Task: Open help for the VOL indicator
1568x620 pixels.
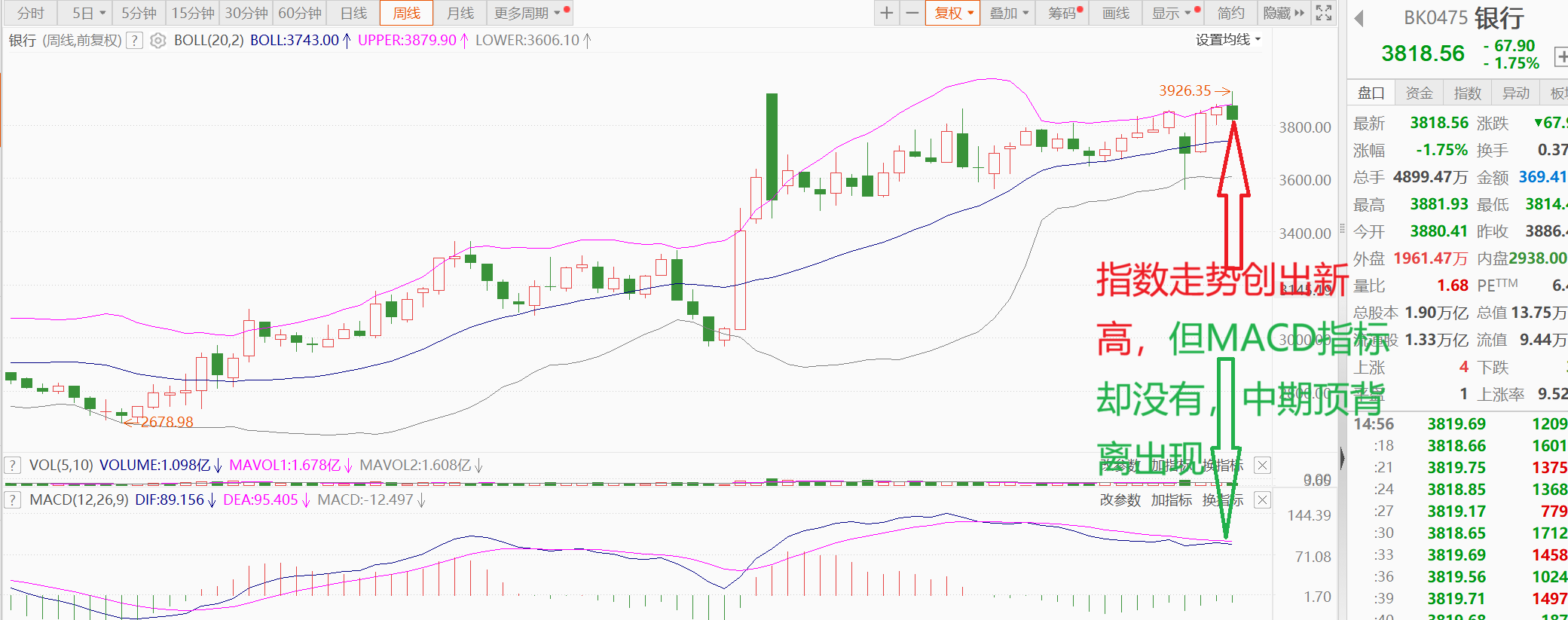Action: pyautogui.click(x=13, y=466)
